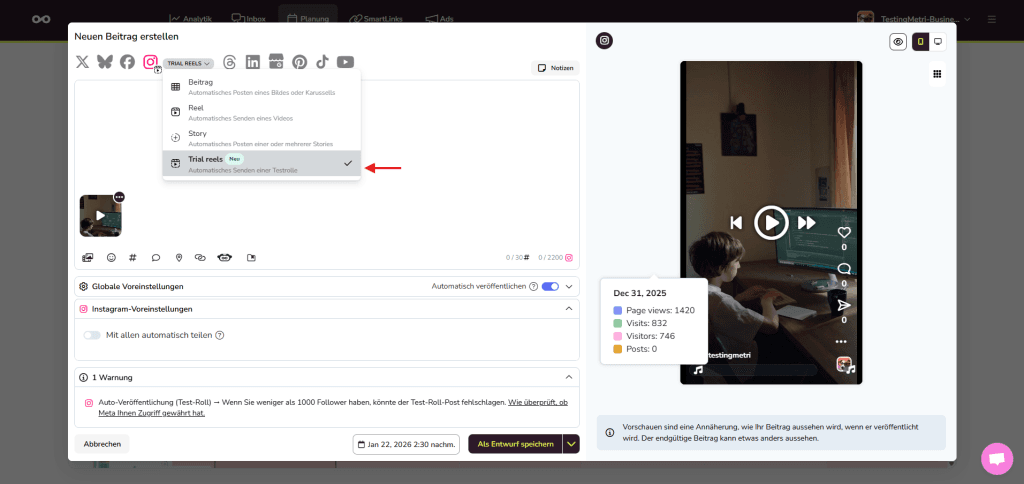Open the TestingMetri-Business account dropdown
The image size is (1024, 484).
pos(914,19)
